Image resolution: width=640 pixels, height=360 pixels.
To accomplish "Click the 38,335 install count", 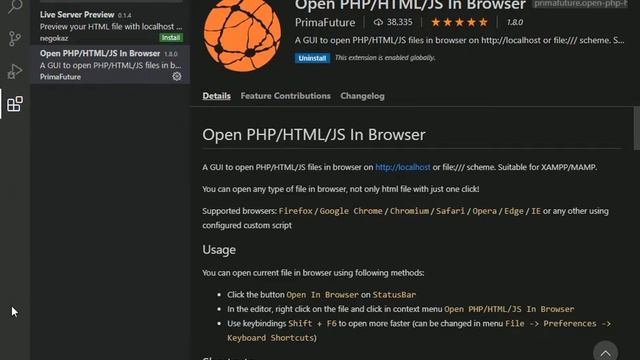I will pos(393,22).
